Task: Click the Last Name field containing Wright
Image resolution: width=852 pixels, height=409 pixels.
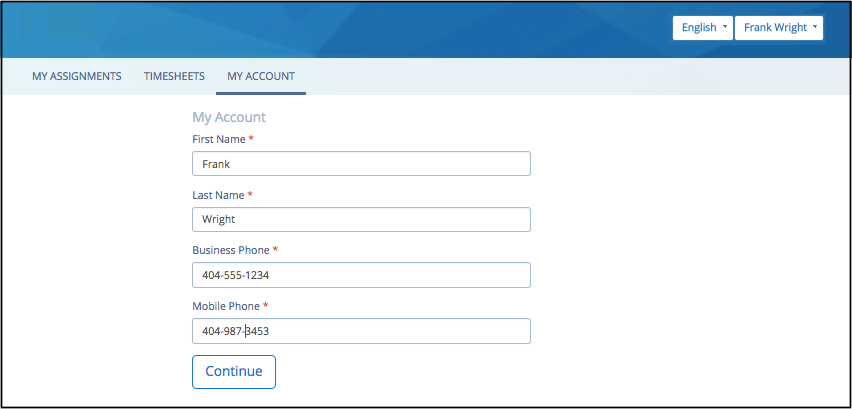Action: pos(361,219)
